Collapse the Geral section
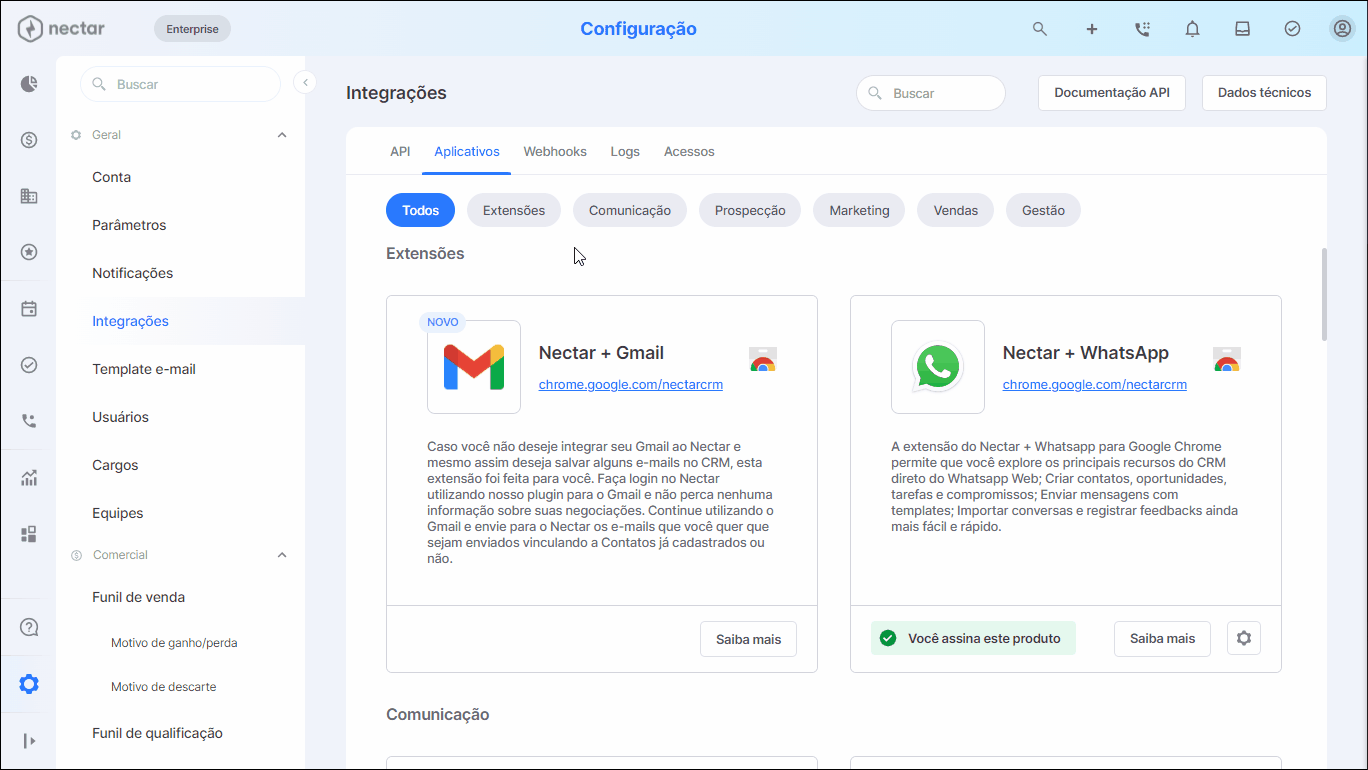 tap(282, 135)
